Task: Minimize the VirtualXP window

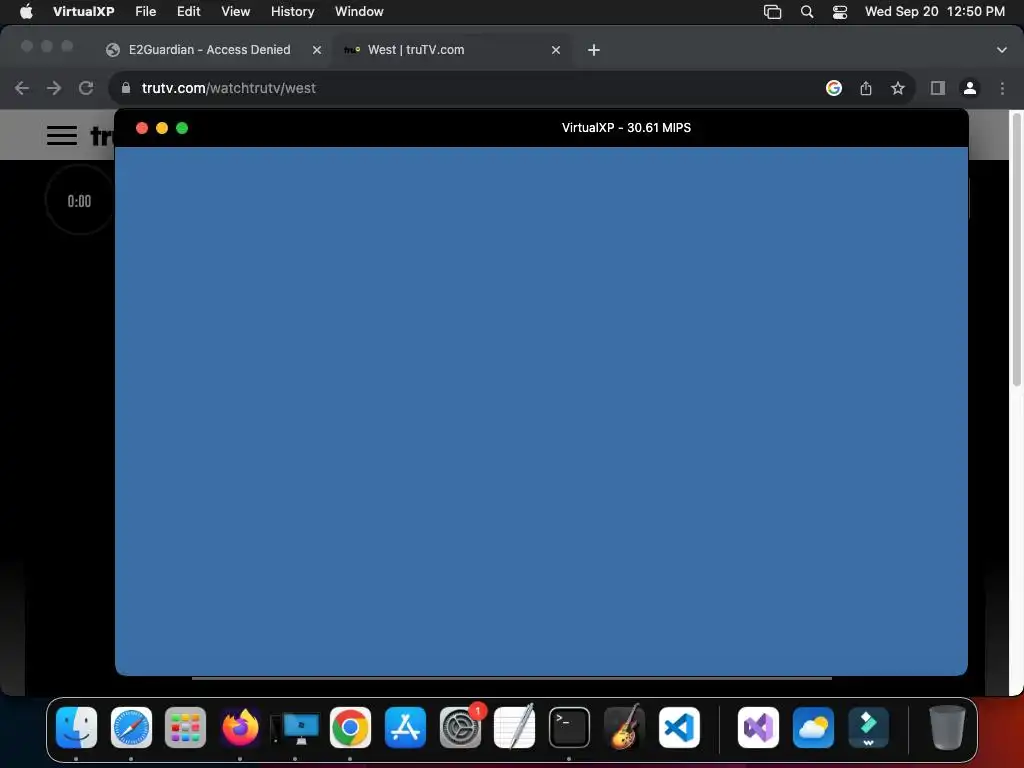Action: 162,128
